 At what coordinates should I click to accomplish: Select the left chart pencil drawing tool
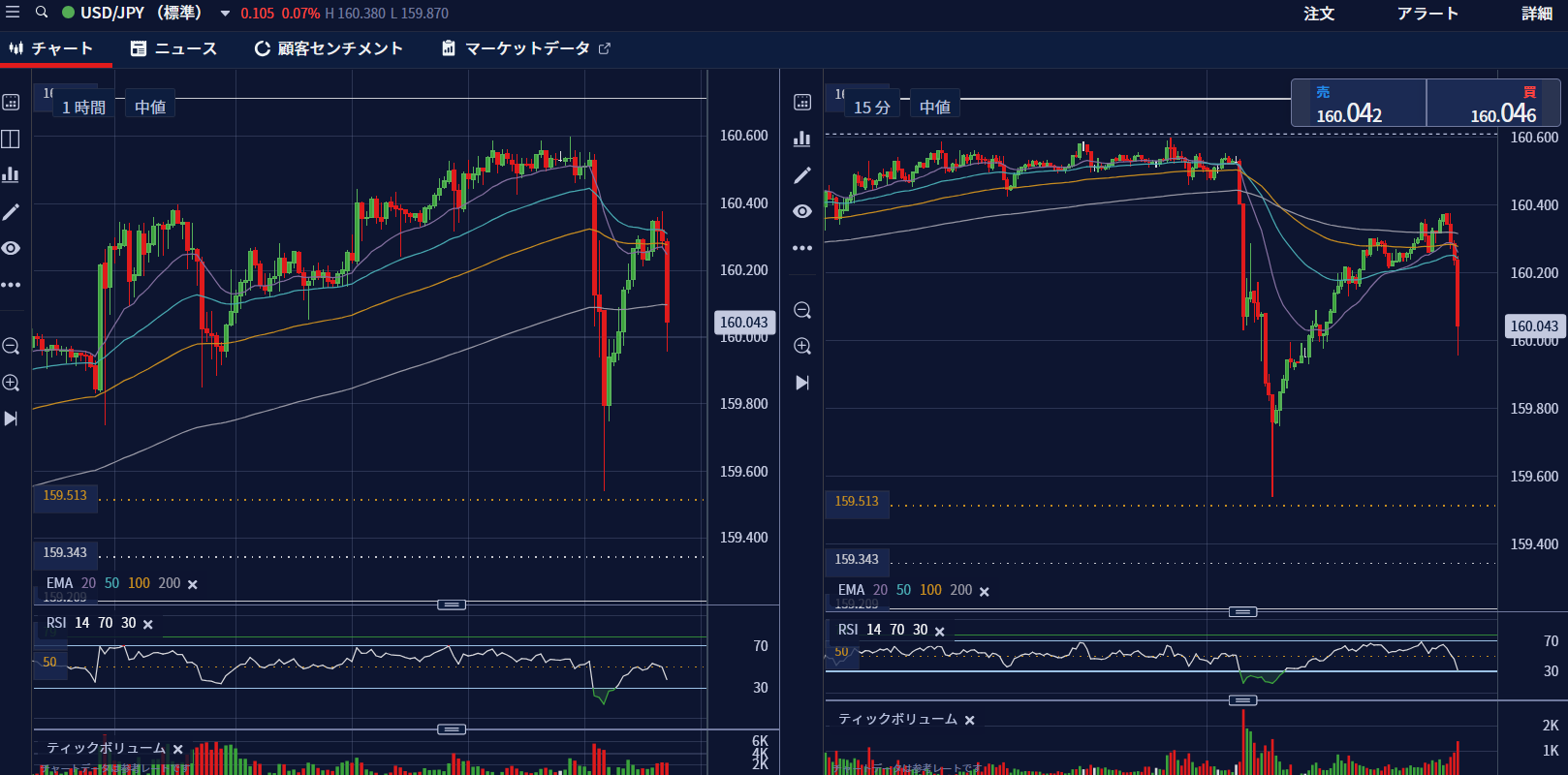tap(11, 211)
